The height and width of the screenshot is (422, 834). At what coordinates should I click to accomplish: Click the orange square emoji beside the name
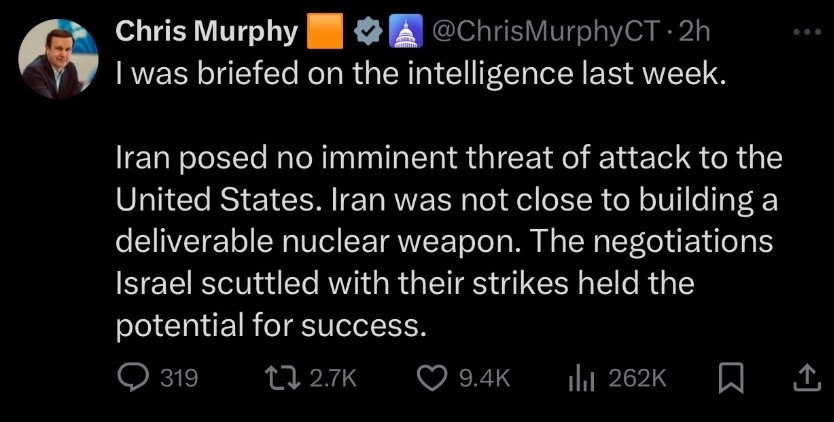tap(325, 33)
